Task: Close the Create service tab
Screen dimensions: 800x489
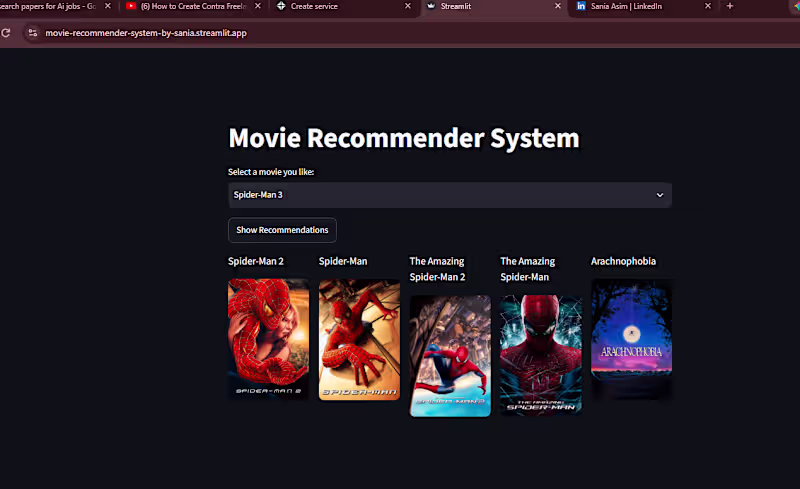Action: point(408,6)
